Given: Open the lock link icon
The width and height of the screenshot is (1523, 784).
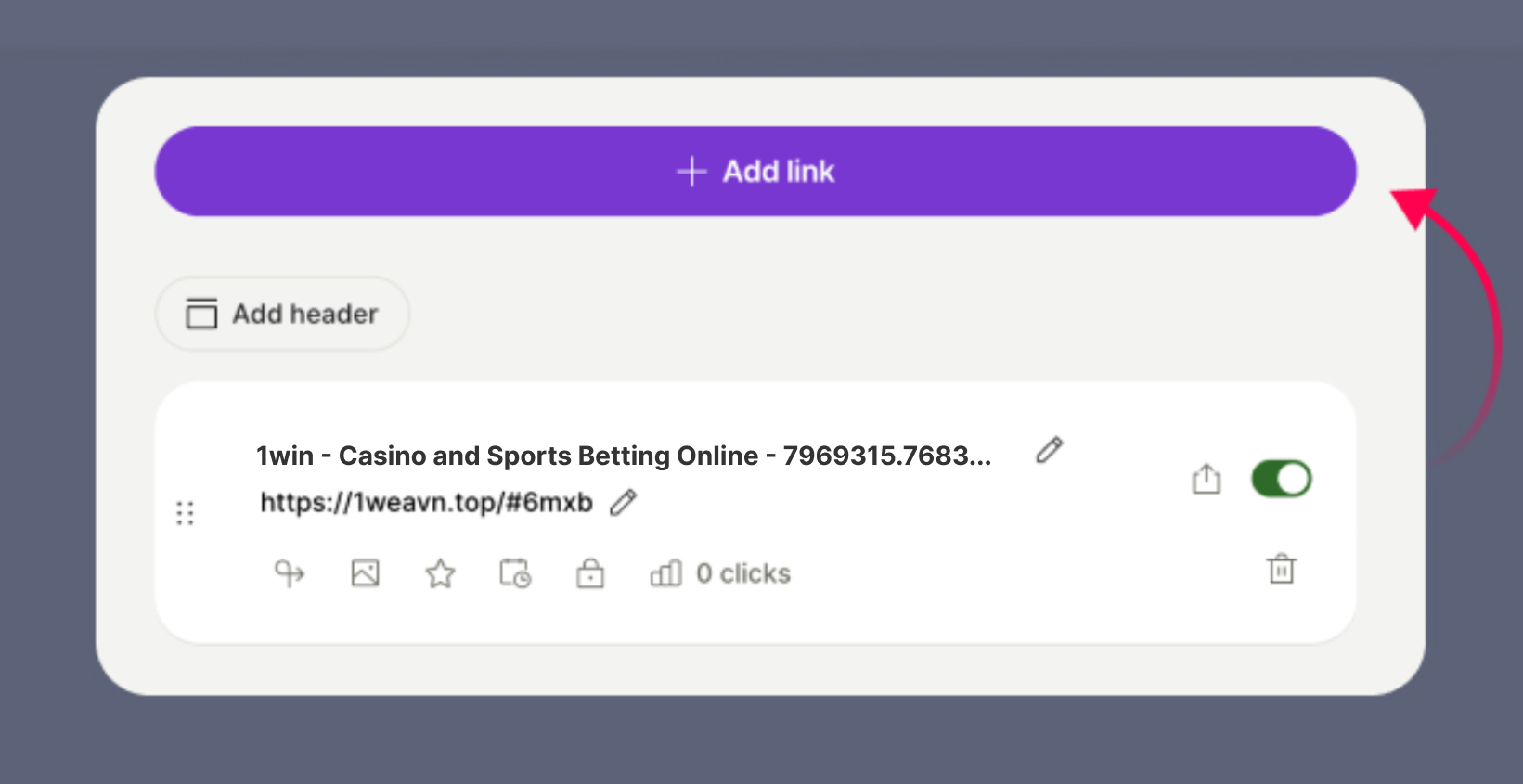Looking at the screenshot, I should pos(590,573).
